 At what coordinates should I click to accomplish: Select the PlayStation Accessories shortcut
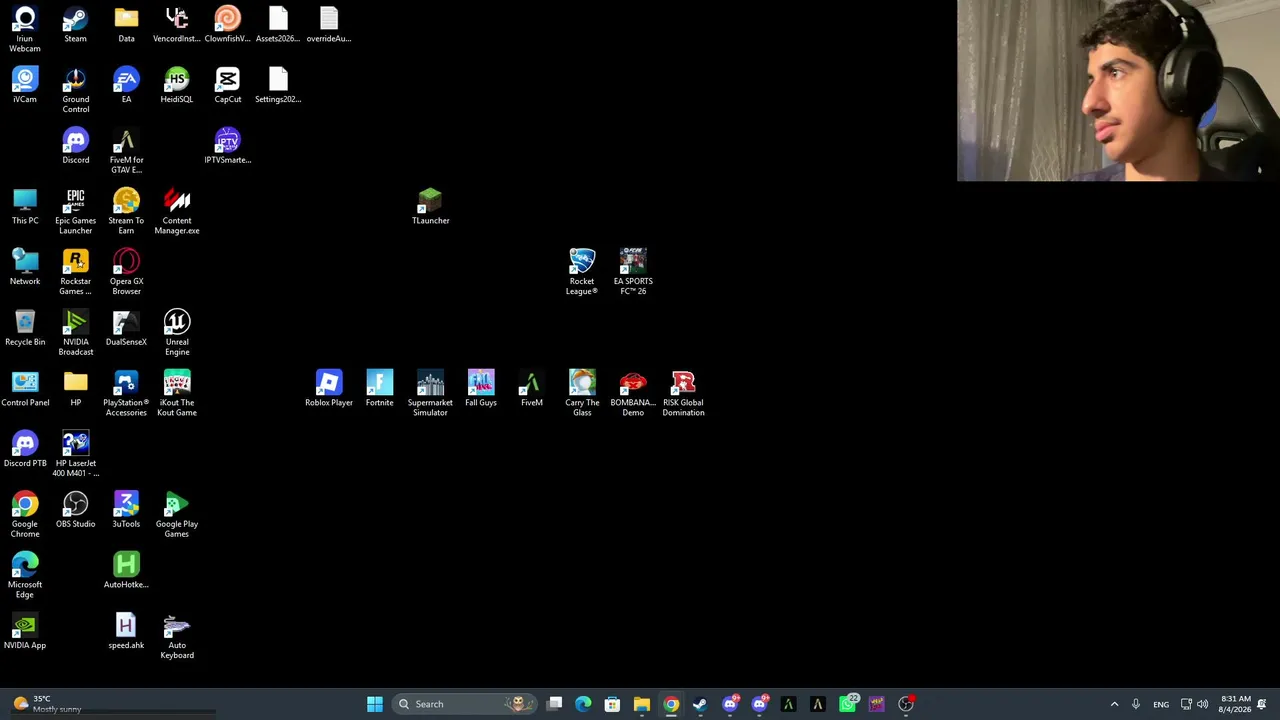click(x=126, y=394)
